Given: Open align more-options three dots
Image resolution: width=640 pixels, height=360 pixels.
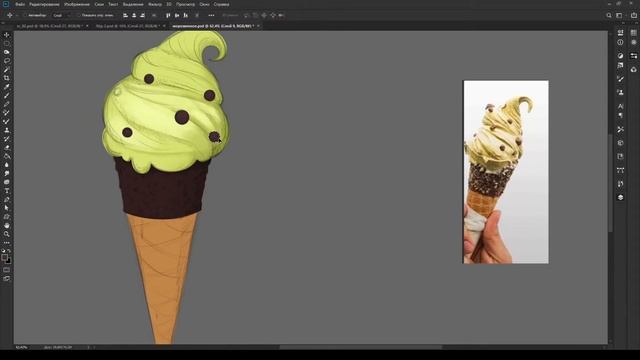Looking at the screenshot, I should pos(211,16).
